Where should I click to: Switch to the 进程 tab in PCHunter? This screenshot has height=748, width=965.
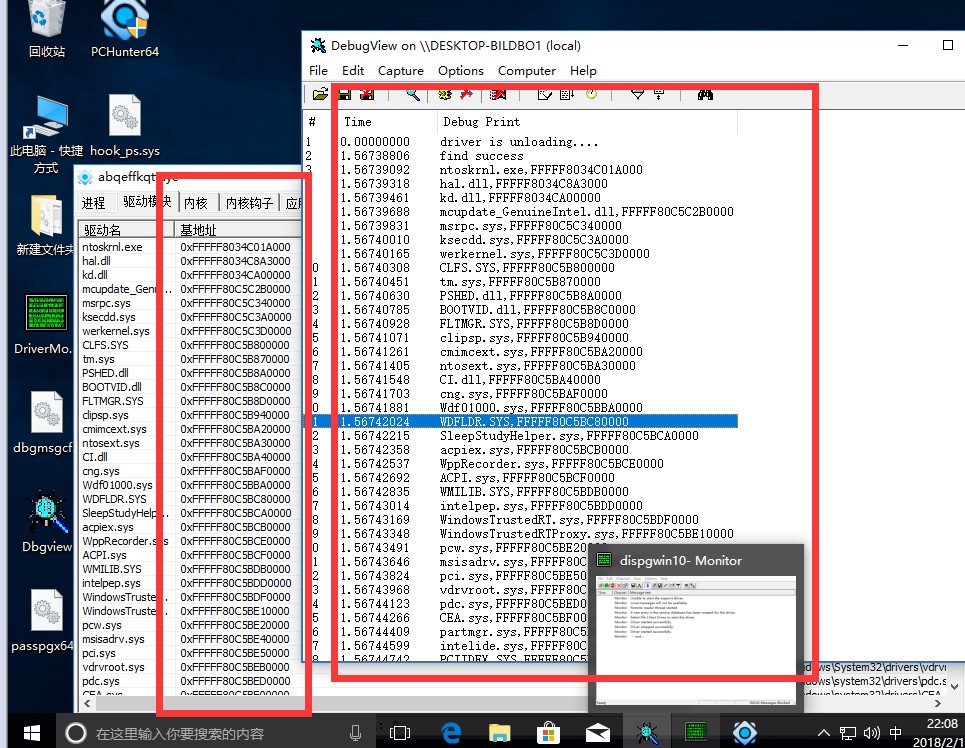coord(94,203)
